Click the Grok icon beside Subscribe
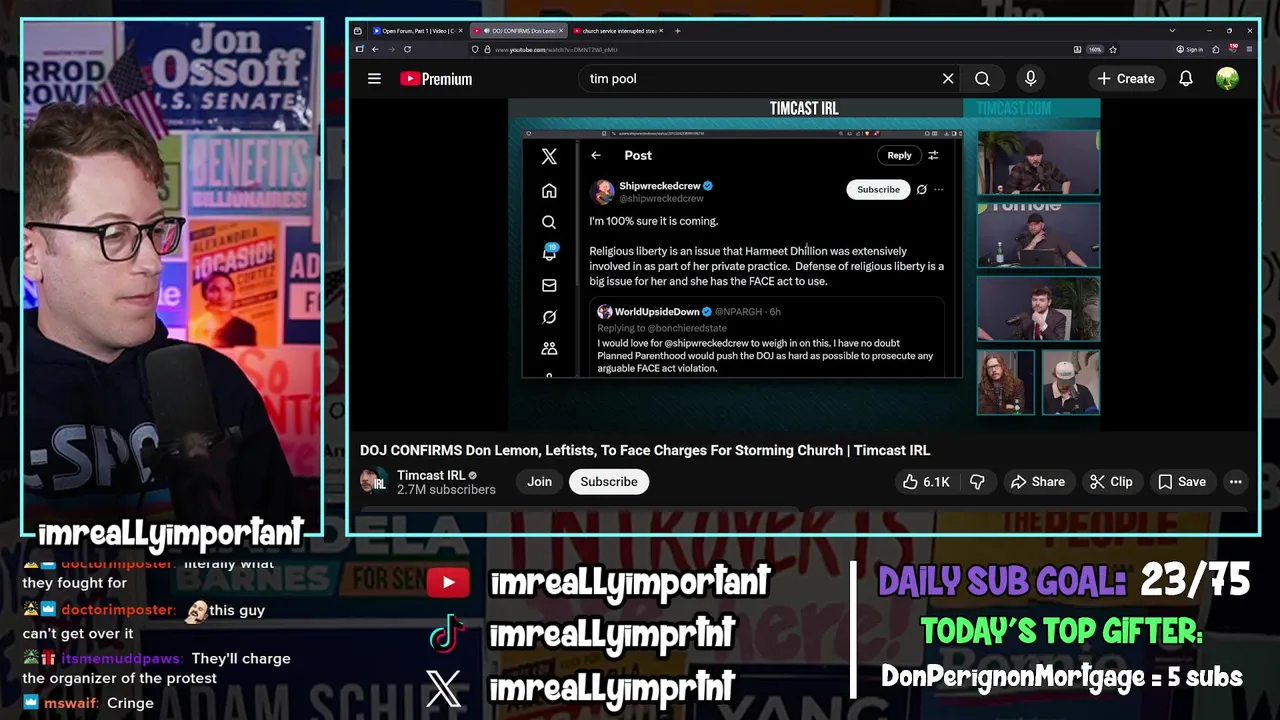The image size is (1280, 720). [x=922, y=189]
